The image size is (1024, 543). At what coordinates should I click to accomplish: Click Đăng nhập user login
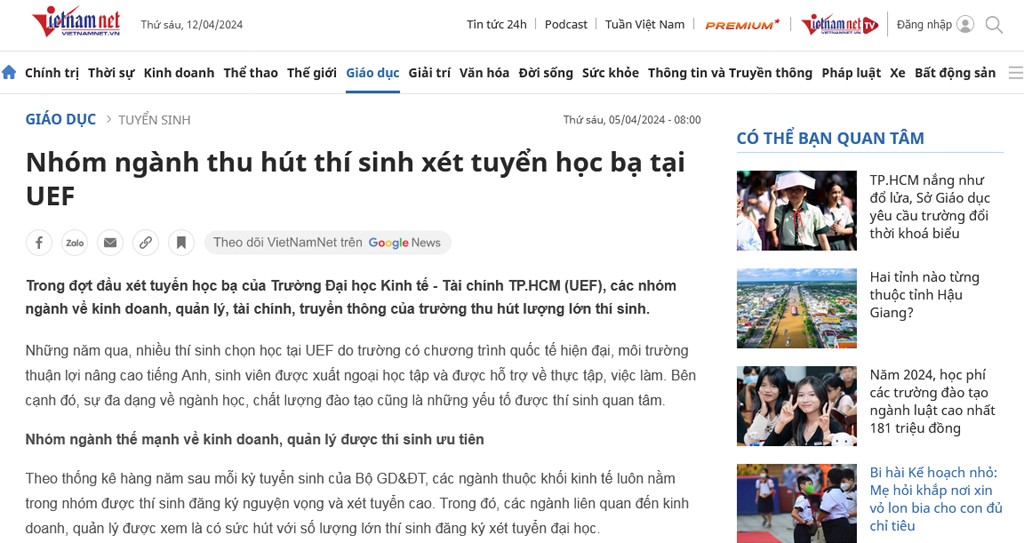934,24
